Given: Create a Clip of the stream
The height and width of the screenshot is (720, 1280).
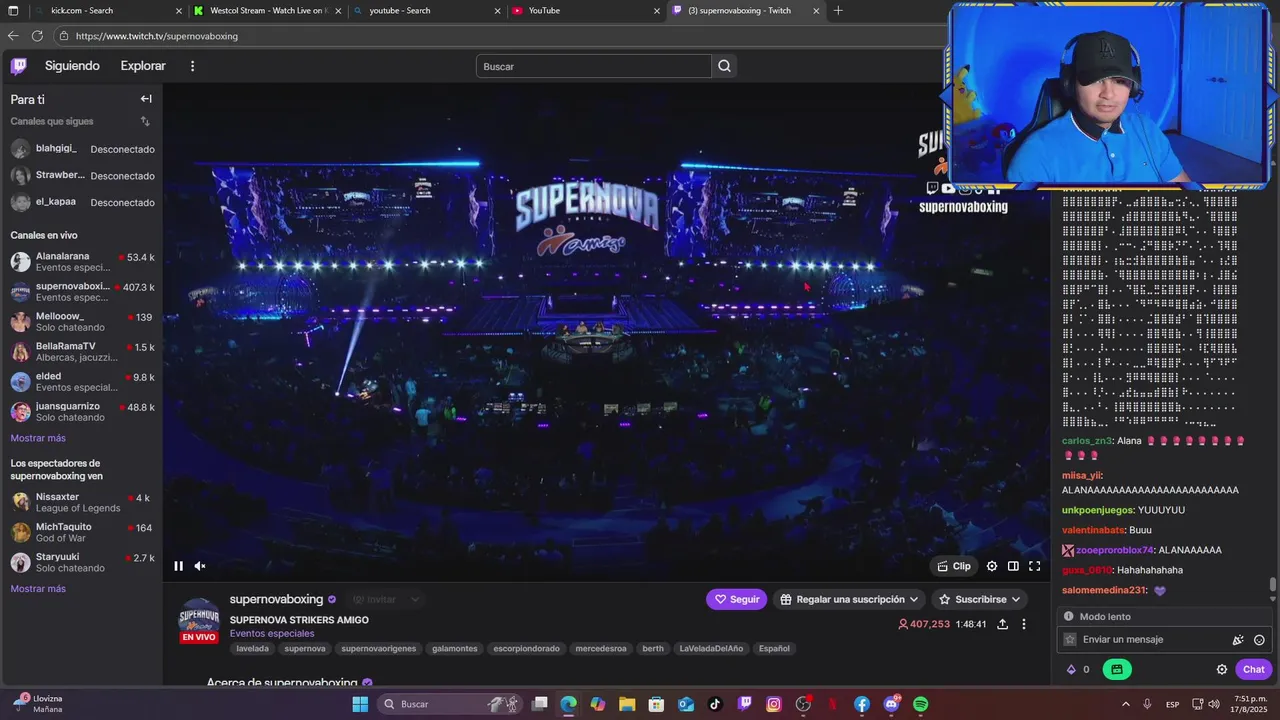Looking at the screenshot, I should [954, 566].
